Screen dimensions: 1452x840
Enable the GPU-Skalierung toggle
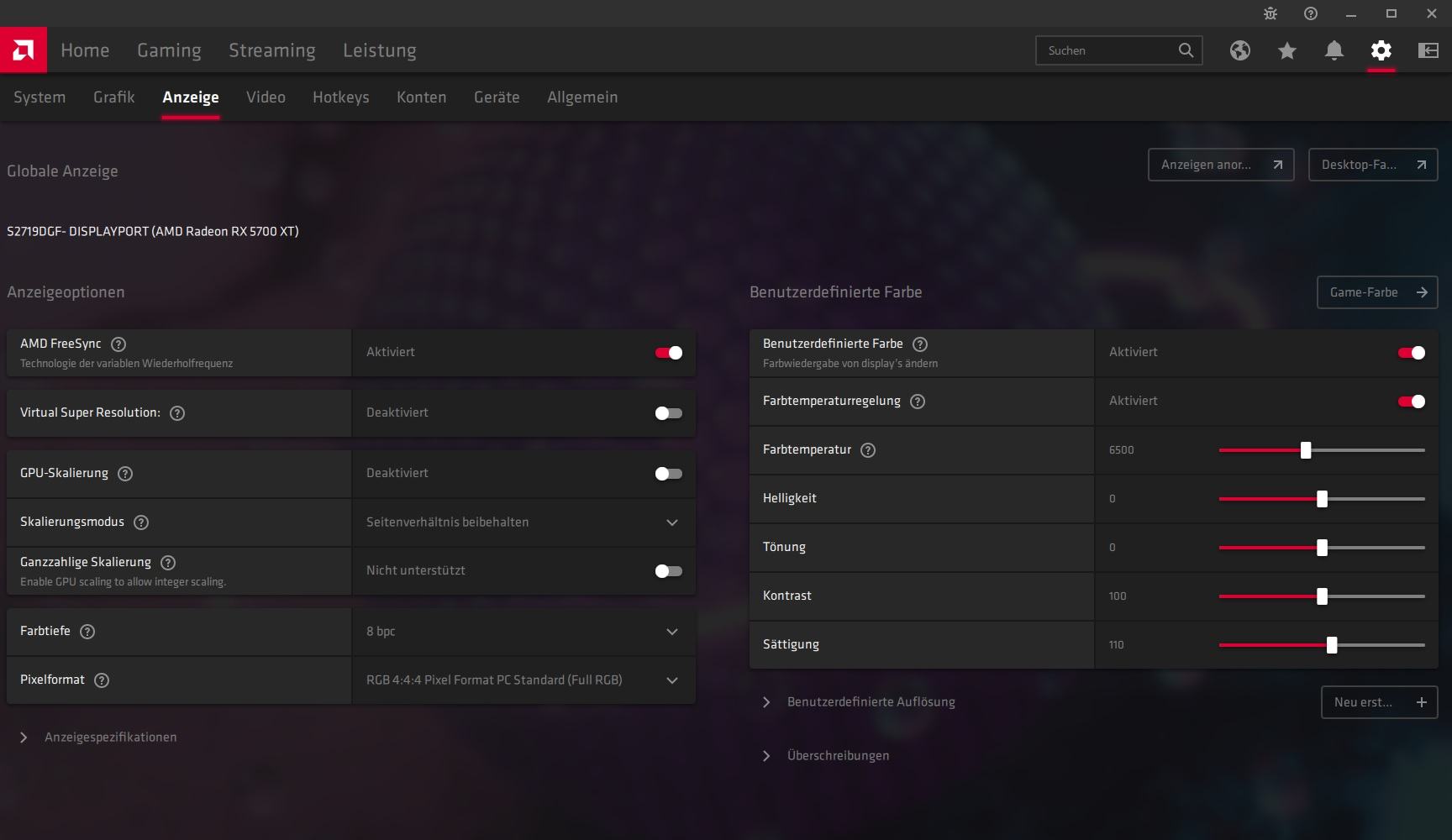point(669,474)
